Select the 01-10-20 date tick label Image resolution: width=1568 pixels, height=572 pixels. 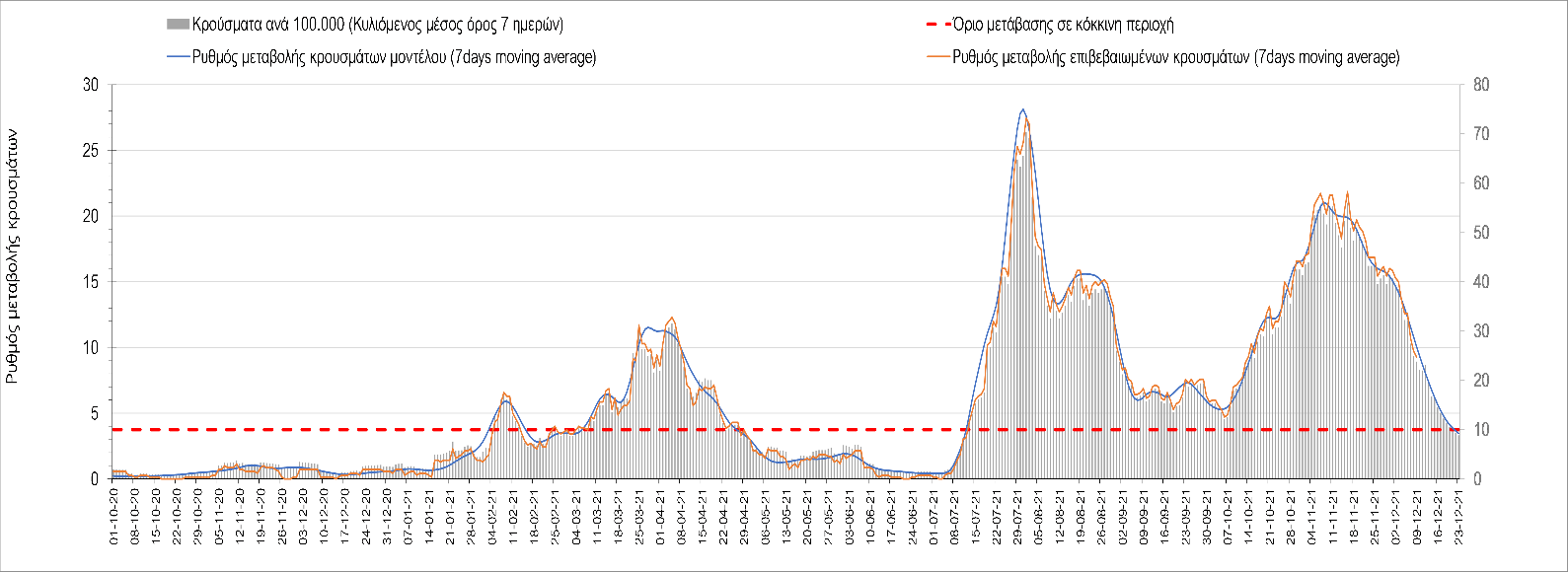click(115, 515)
